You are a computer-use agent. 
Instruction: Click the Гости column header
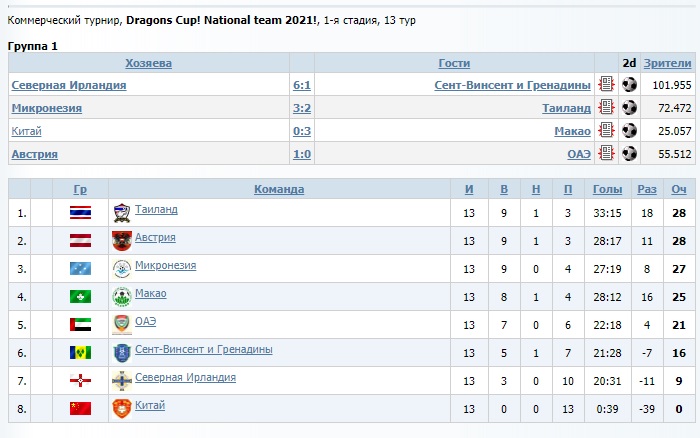click(x=454, y=63)
